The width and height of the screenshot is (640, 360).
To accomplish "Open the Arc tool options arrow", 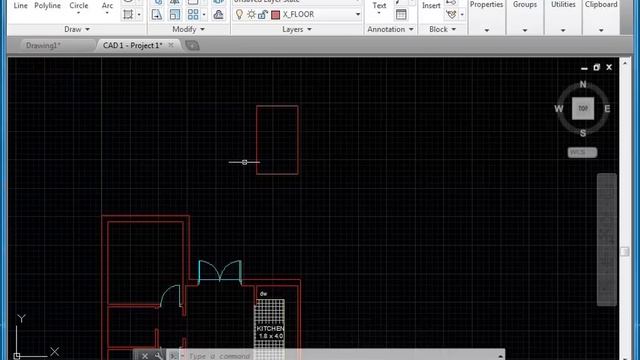I will coord(107,13).
